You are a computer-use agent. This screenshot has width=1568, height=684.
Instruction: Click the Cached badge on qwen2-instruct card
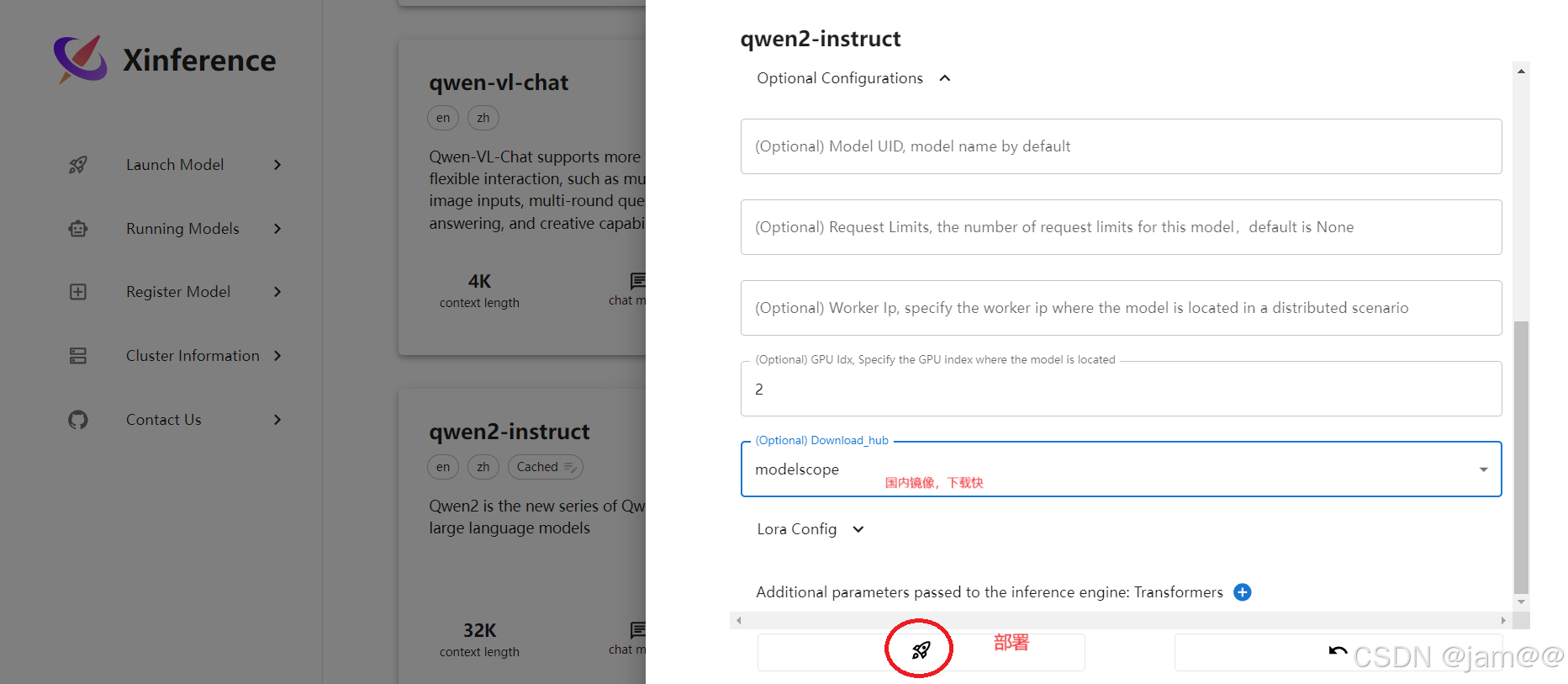pyautogui.click(x=545, y=467)
